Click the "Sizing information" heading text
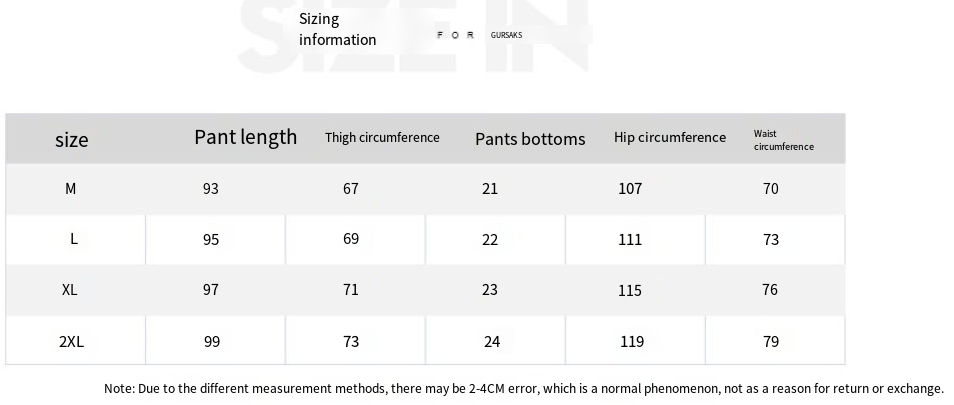Viewport: 954px width, 405px height. tap(337, 29)
